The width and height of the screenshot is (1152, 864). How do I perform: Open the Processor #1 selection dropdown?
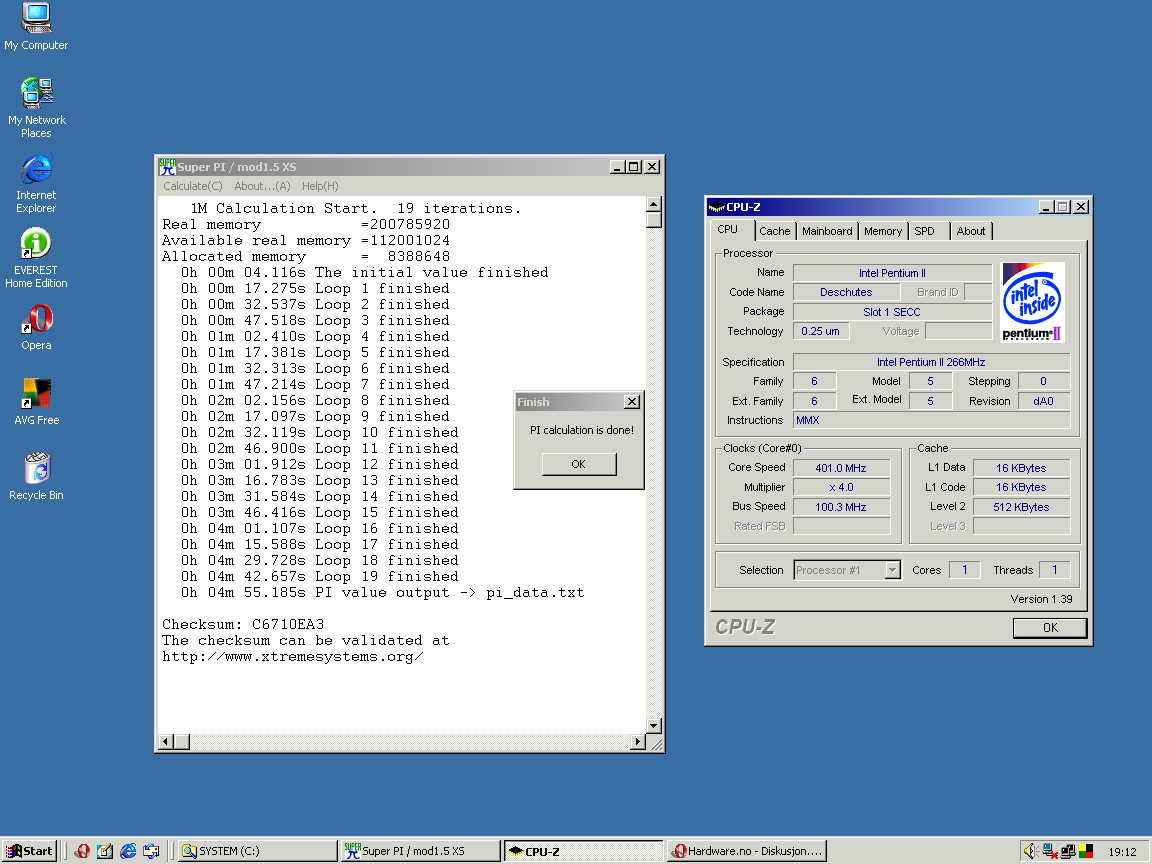click(x=892, y=570)
